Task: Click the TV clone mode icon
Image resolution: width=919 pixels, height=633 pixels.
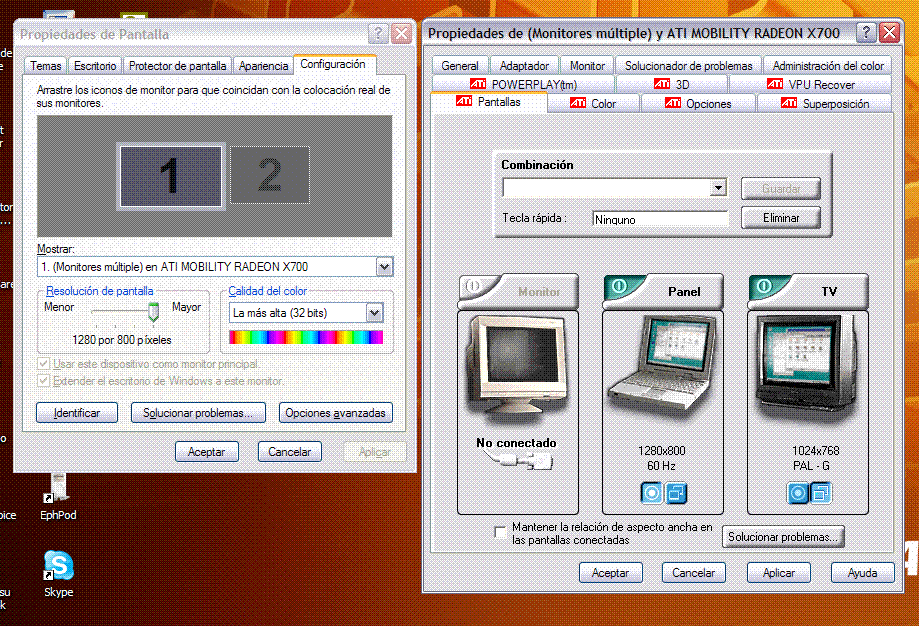Action: (x=821, y=493)
